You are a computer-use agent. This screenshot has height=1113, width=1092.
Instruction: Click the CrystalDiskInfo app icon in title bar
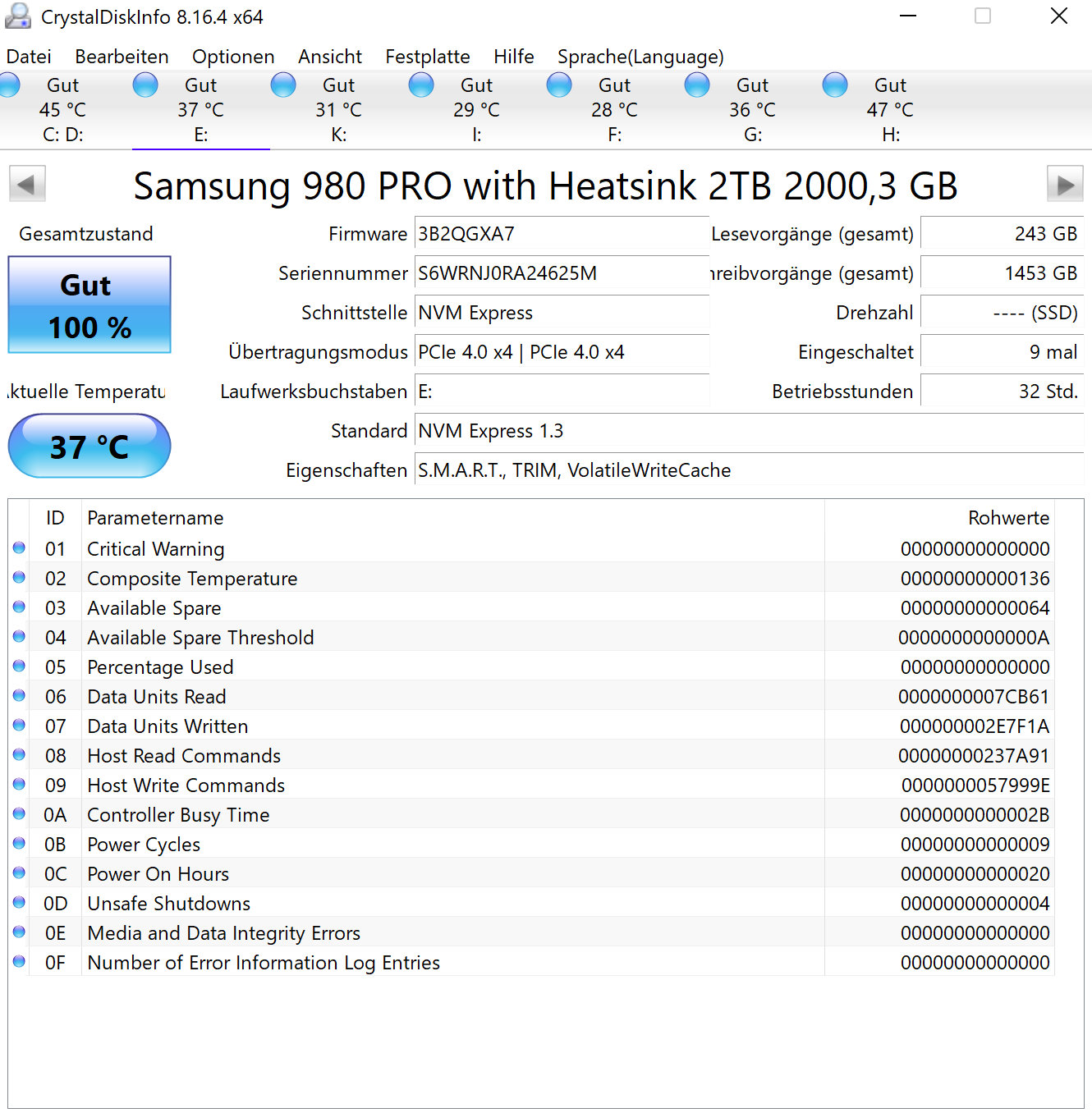(x=18, y=16)
